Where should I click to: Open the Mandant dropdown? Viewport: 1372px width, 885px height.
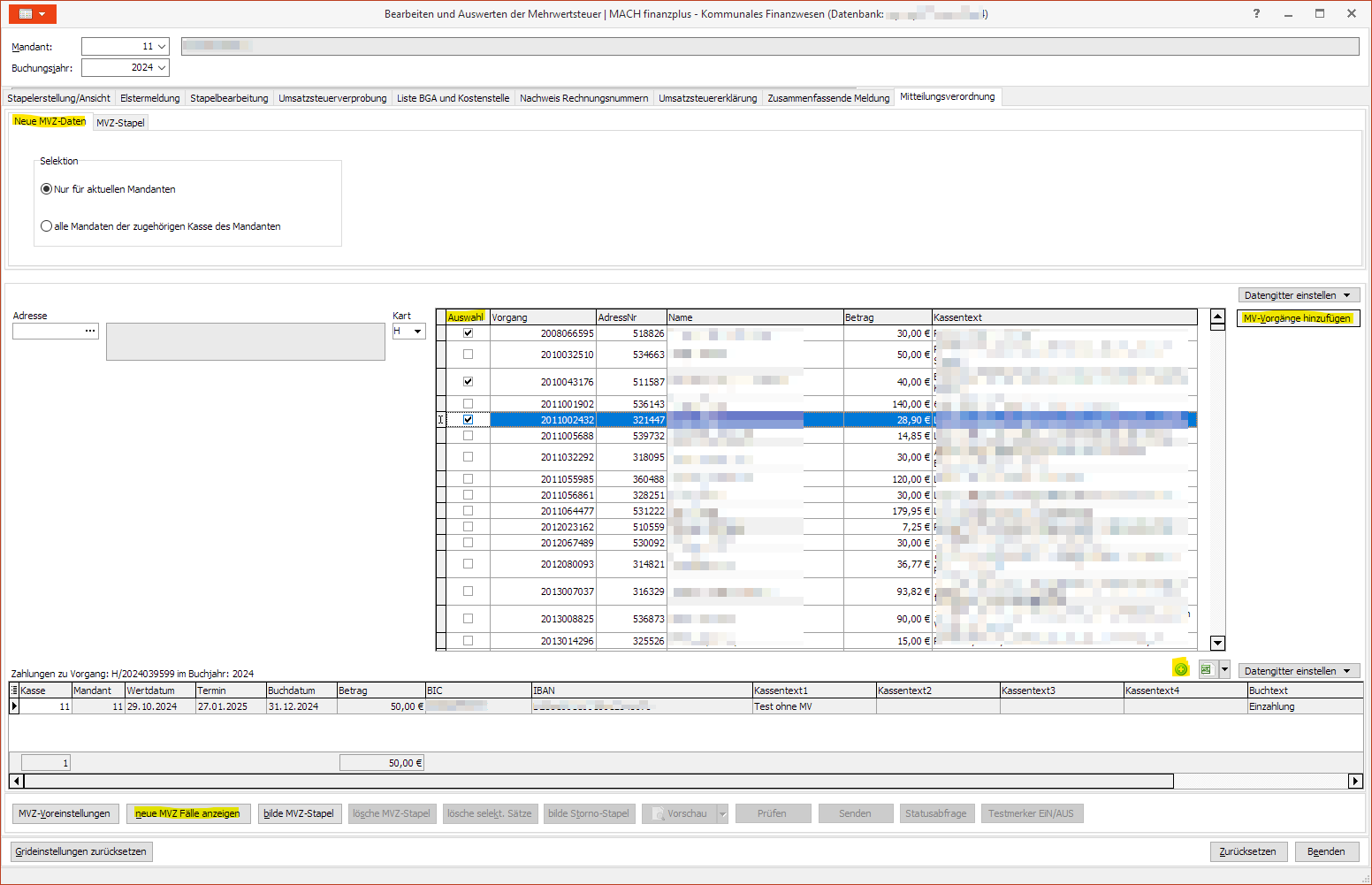point(162,47)
